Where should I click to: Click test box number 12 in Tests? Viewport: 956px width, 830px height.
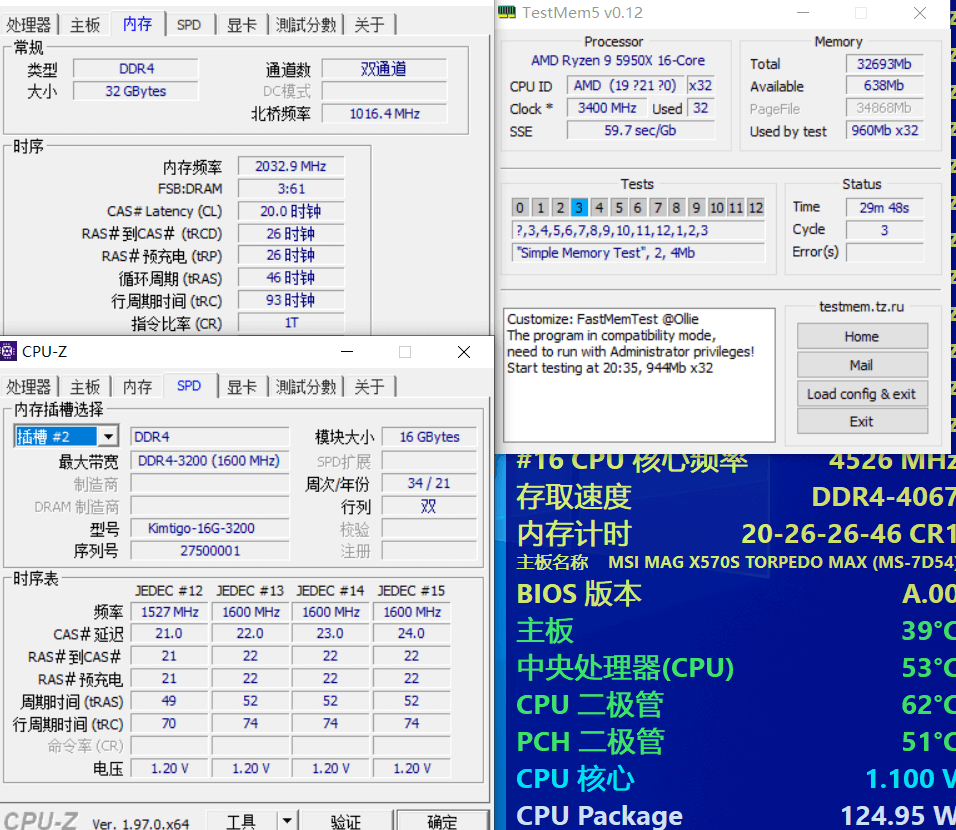tap(755, 208)
